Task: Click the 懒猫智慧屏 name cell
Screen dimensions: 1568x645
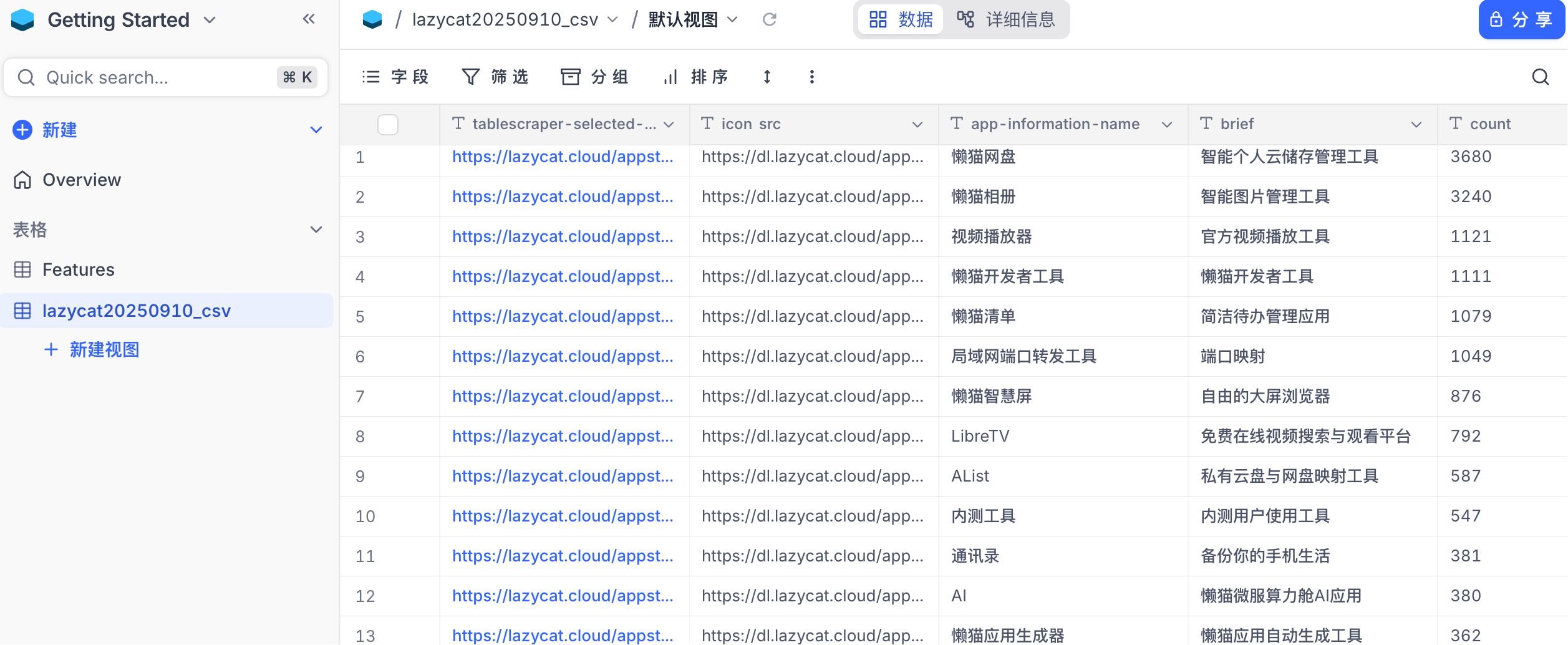Action: pyautogui.click(x=1063, y=396)
